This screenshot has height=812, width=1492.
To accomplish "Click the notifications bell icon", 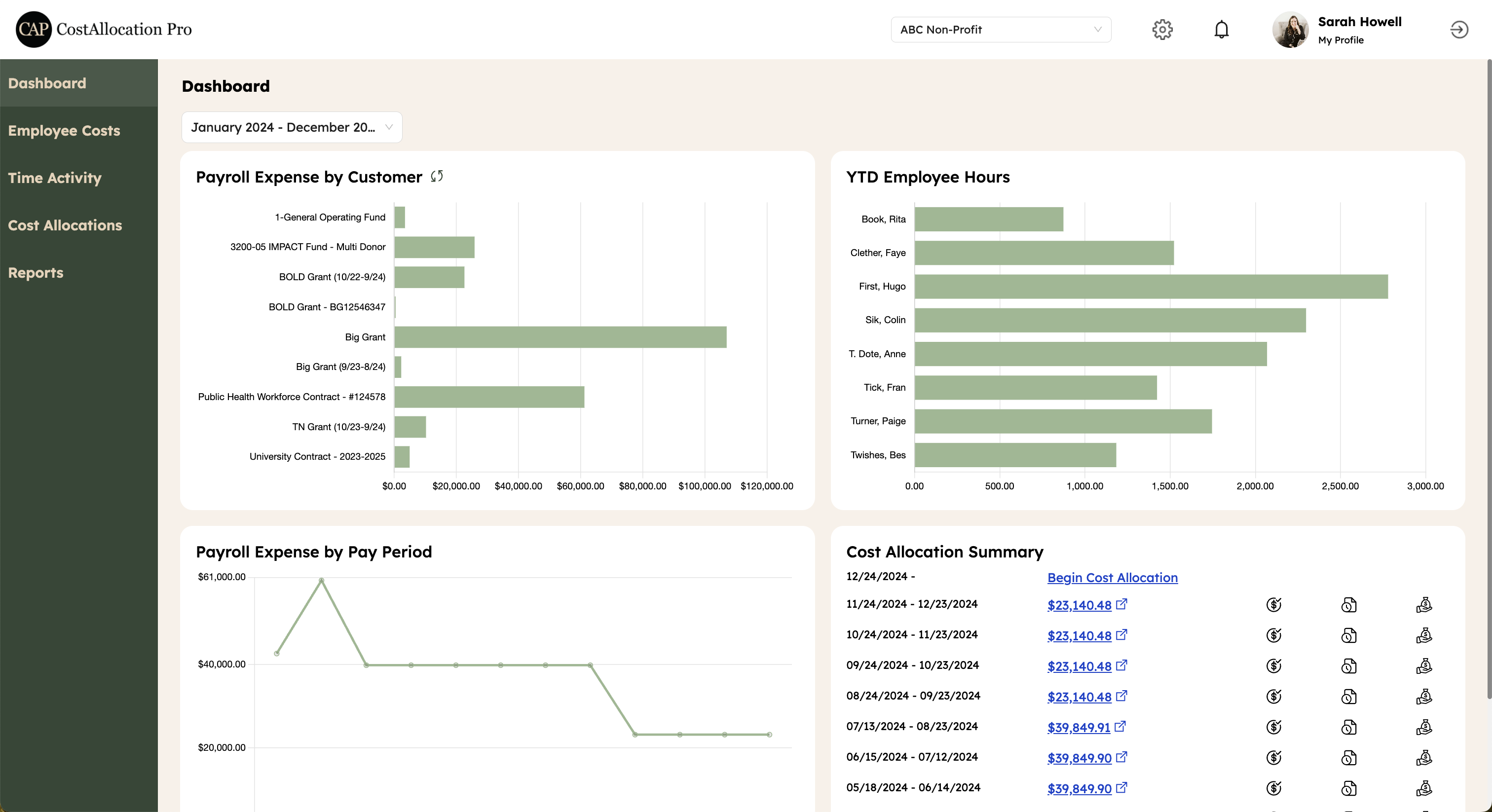I will tap(1221, 30).
